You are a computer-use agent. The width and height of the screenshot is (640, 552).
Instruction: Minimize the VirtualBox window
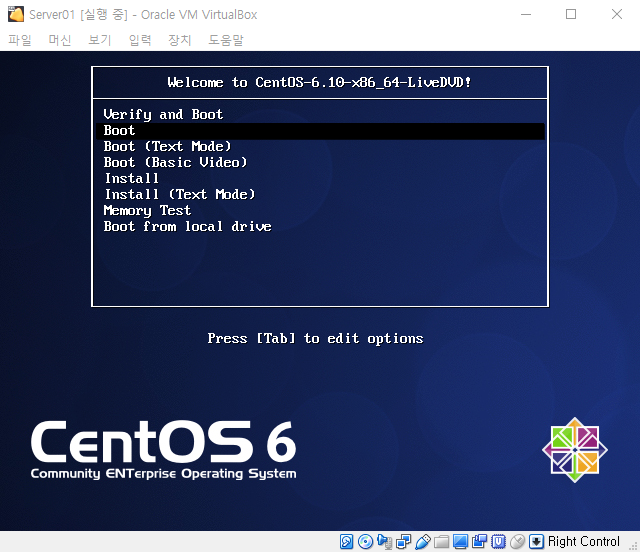point(526,14)
